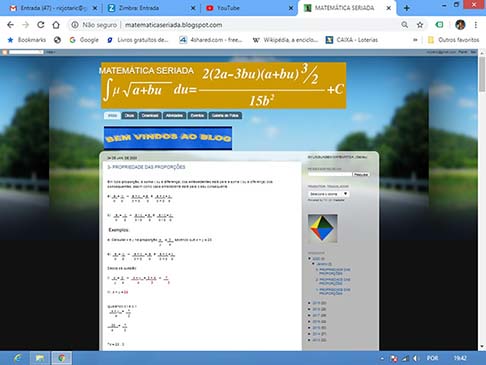Image resolution: width=486 pixels, height=365 pixels.
Task: Expand the 2015 archive year
Action: pyautogui.click(x=310, y=328)
